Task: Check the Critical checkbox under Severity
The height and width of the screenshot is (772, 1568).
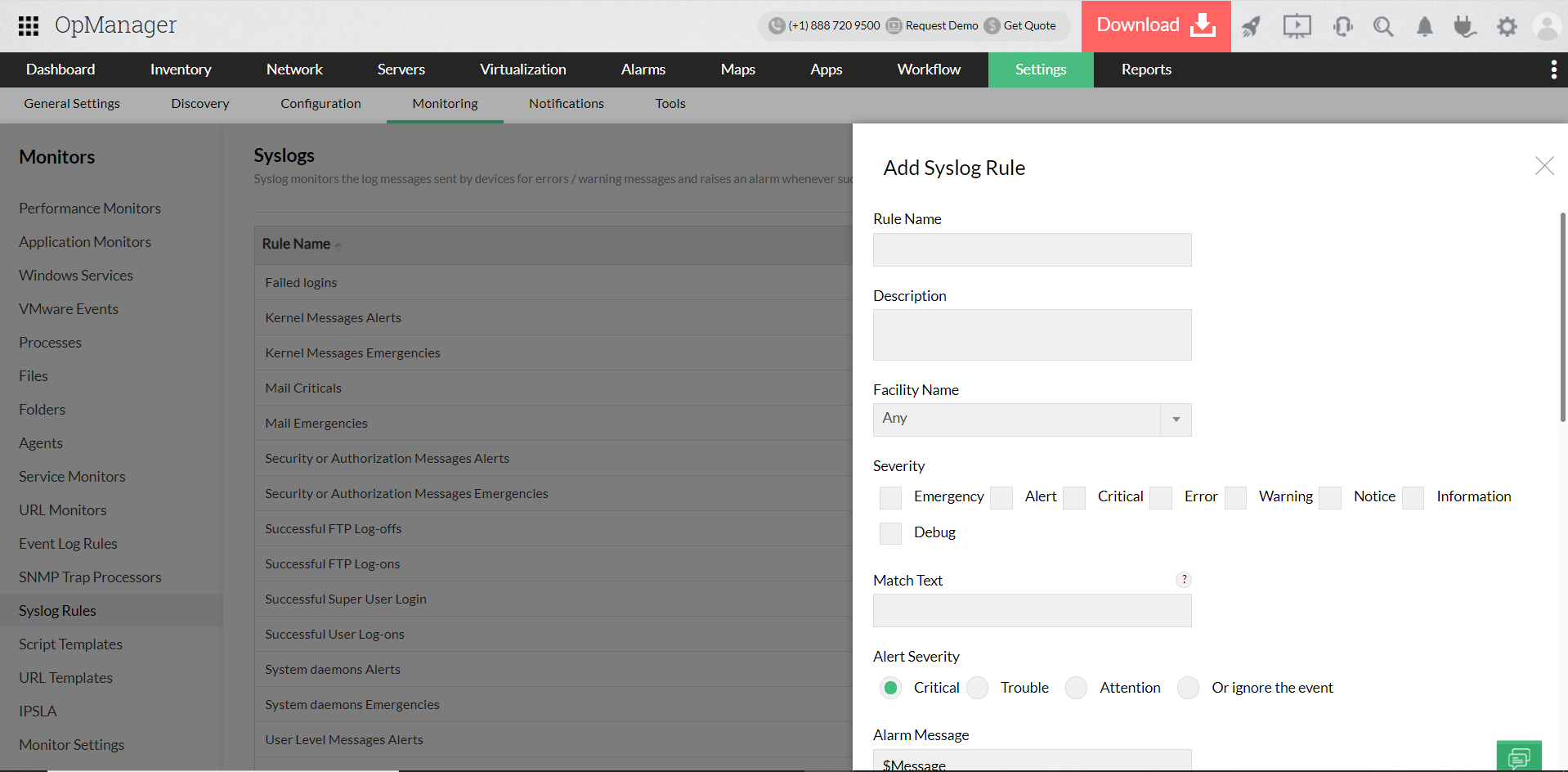Action: tap(1074, 497)
